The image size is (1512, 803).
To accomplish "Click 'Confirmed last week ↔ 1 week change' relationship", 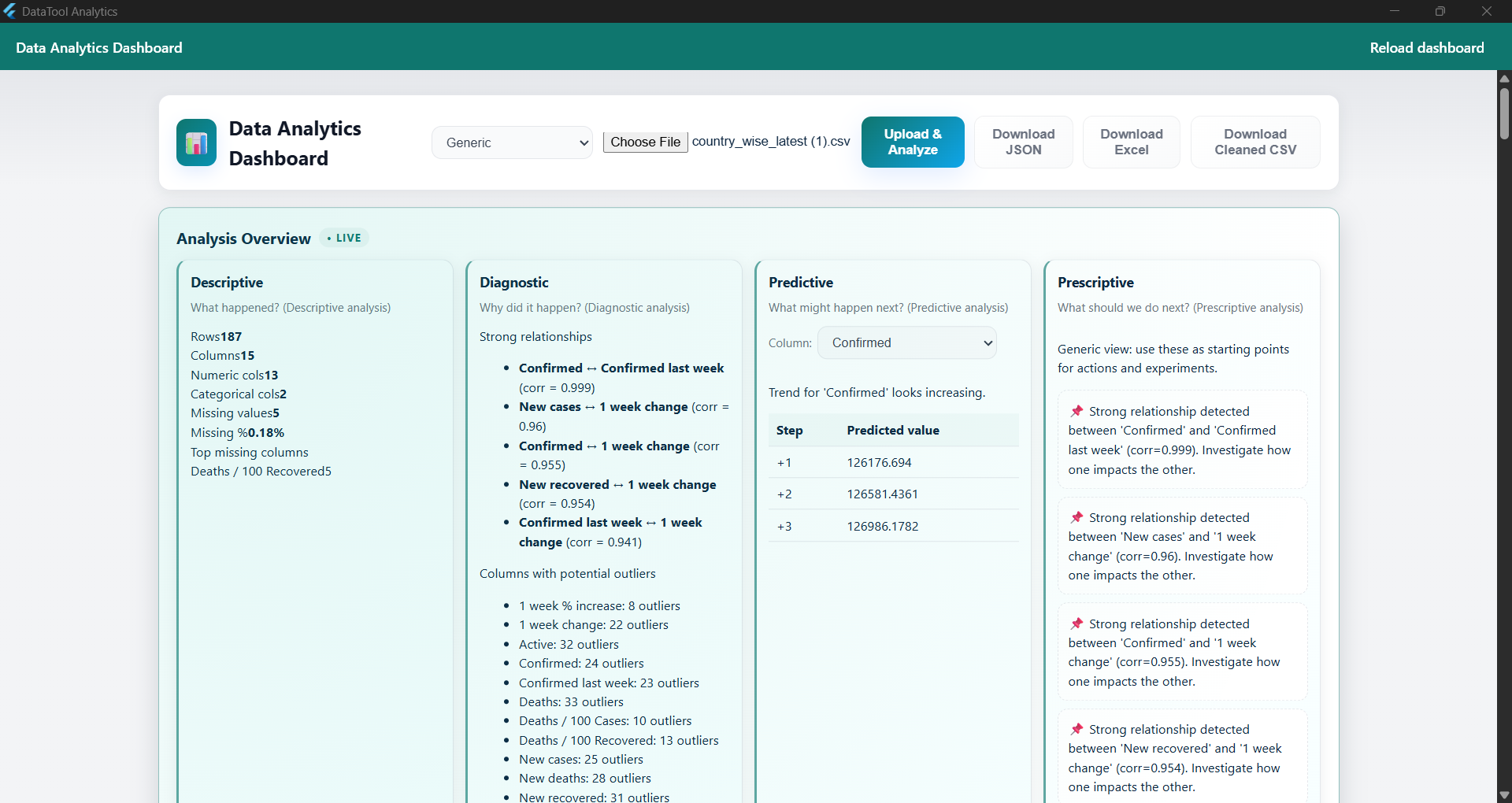I will [x=610, y=532].
